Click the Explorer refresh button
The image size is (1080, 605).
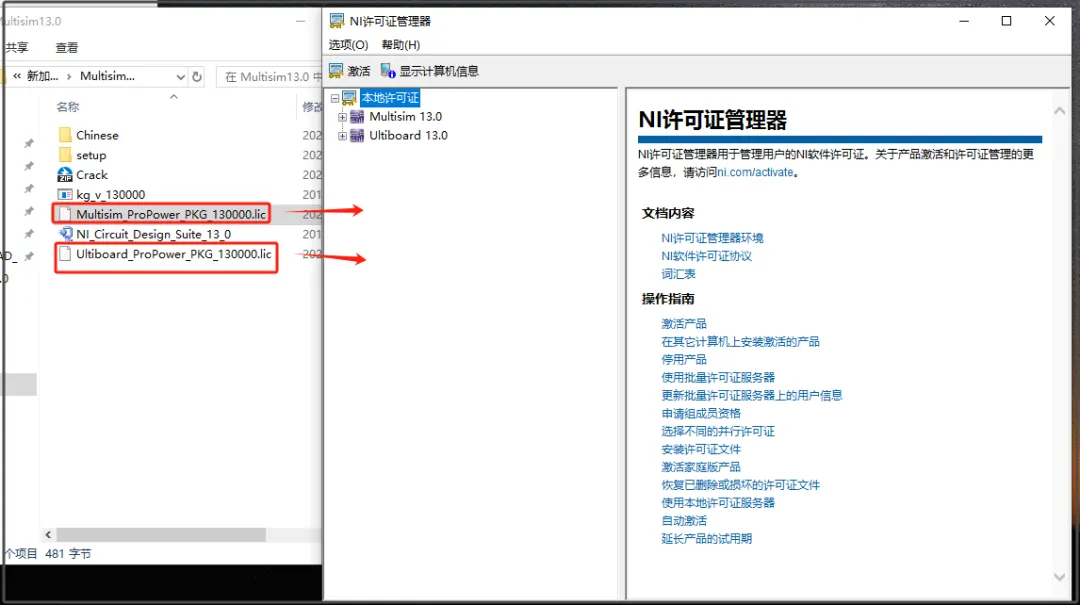tap(197, 76)
